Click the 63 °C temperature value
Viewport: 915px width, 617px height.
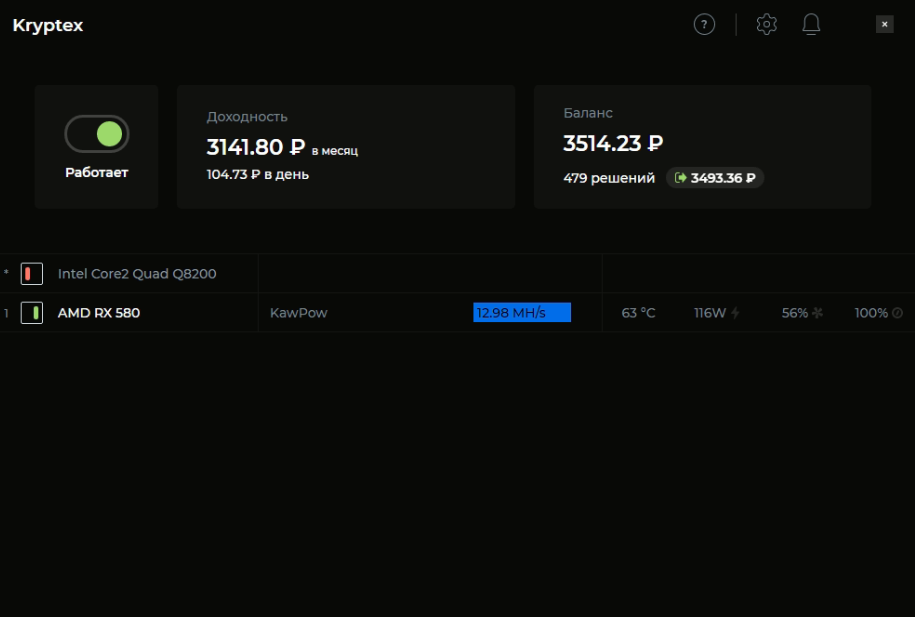pyautogui.click(x=638, y=313)
